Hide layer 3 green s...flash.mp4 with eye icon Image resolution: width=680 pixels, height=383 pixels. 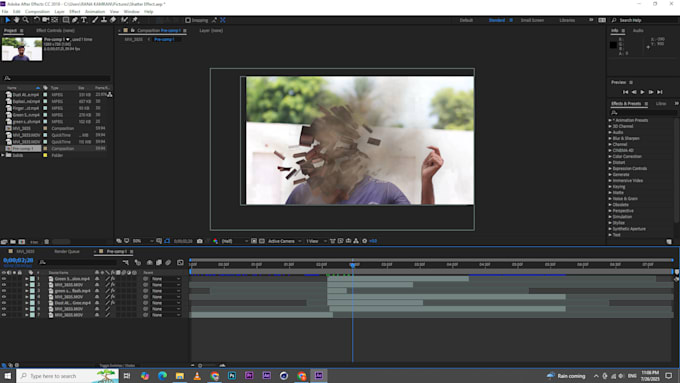point(4,291)
